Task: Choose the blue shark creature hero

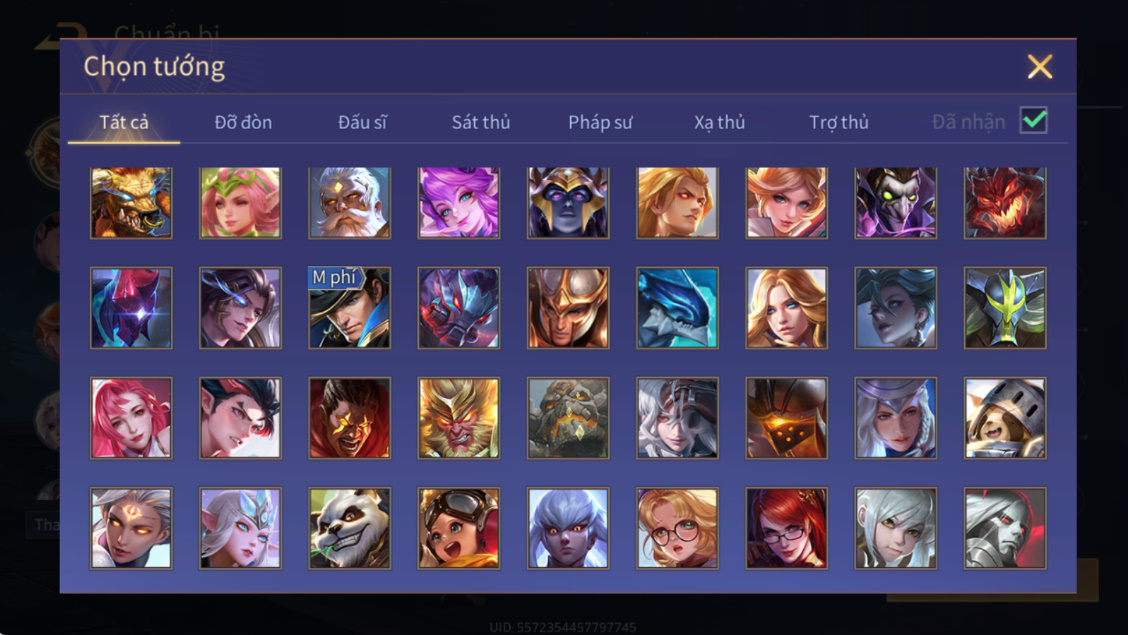Action: coord(677,308)
